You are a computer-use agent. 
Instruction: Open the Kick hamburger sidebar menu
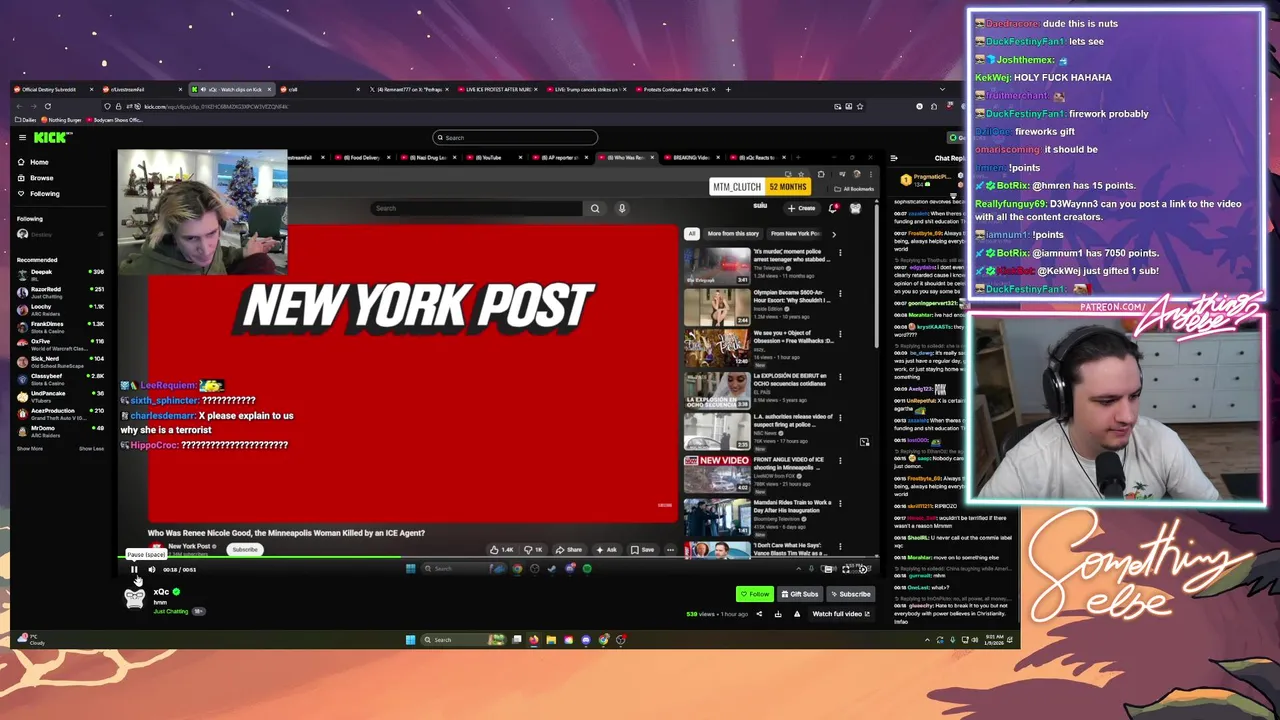[22, 137]
